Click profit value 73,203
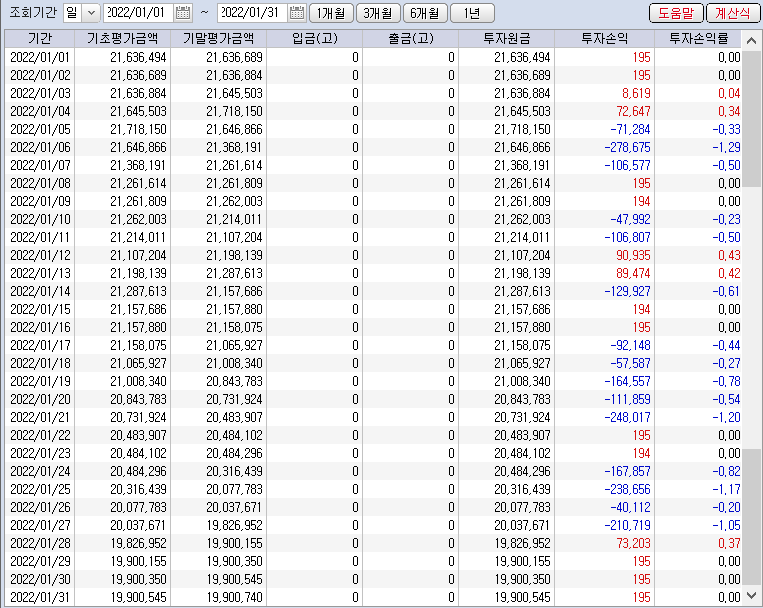 (633, 544)
